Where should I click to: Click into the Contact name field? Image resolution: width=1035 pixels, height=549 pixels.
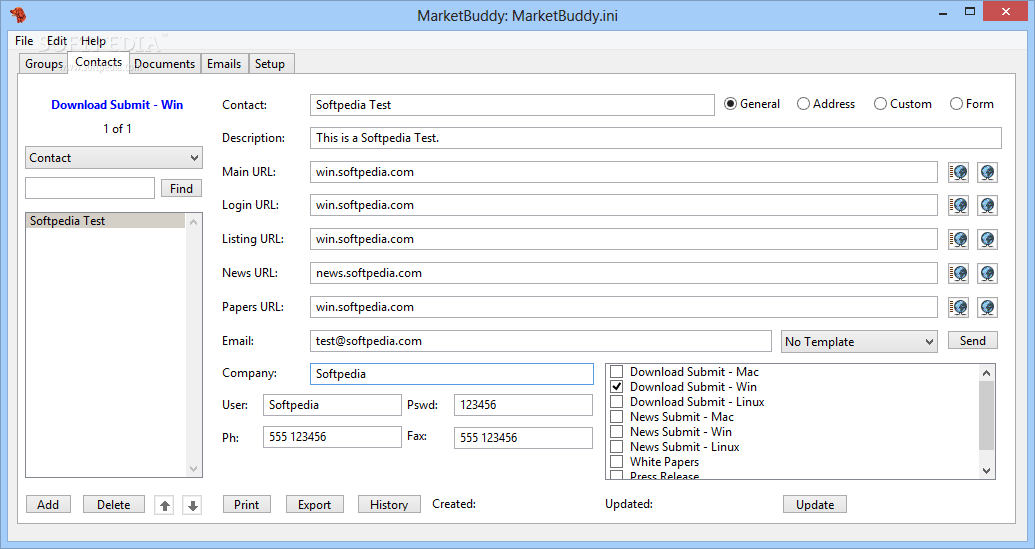click(x=512, y=105)
